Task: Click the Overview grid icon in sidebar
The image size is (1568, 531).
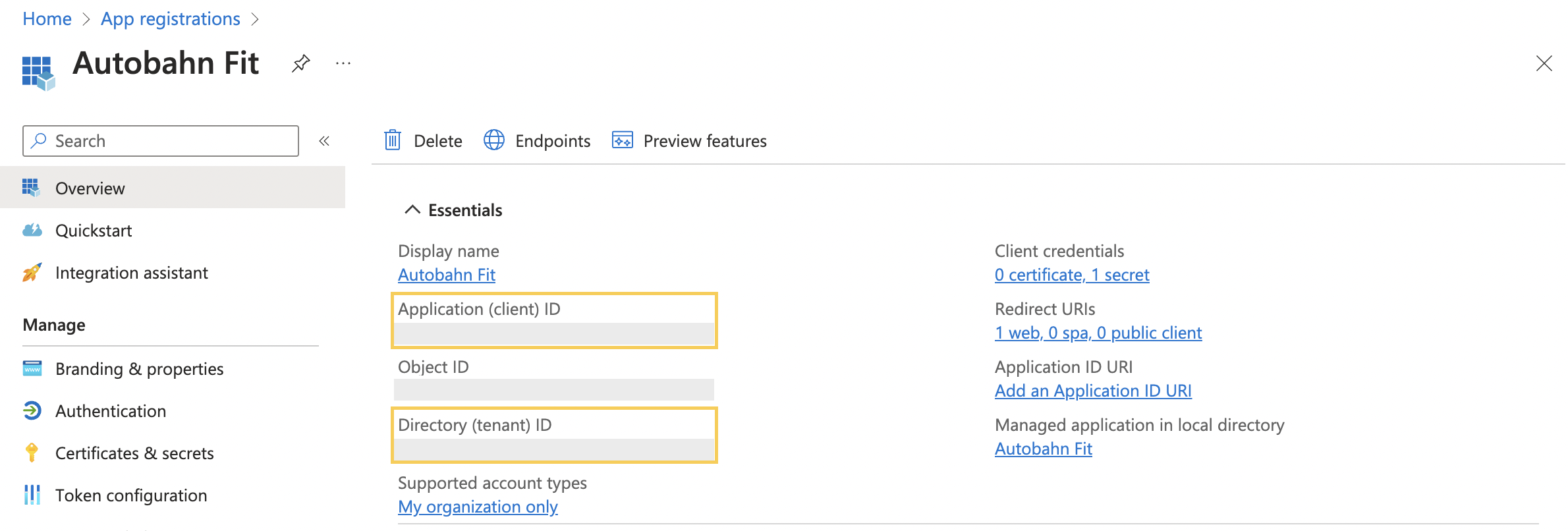Action: pos(31,188)
